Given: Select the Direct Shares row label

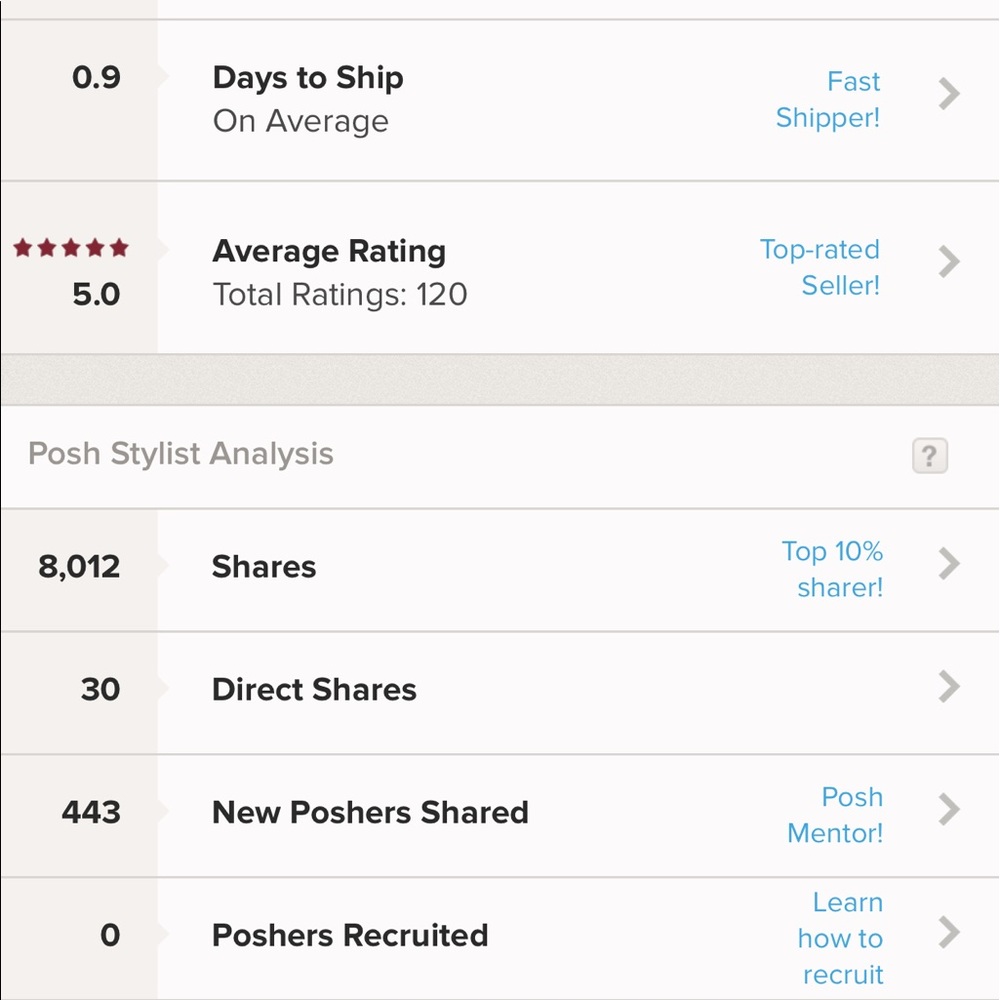Looking at the screenshot, I should pos(314,690).
